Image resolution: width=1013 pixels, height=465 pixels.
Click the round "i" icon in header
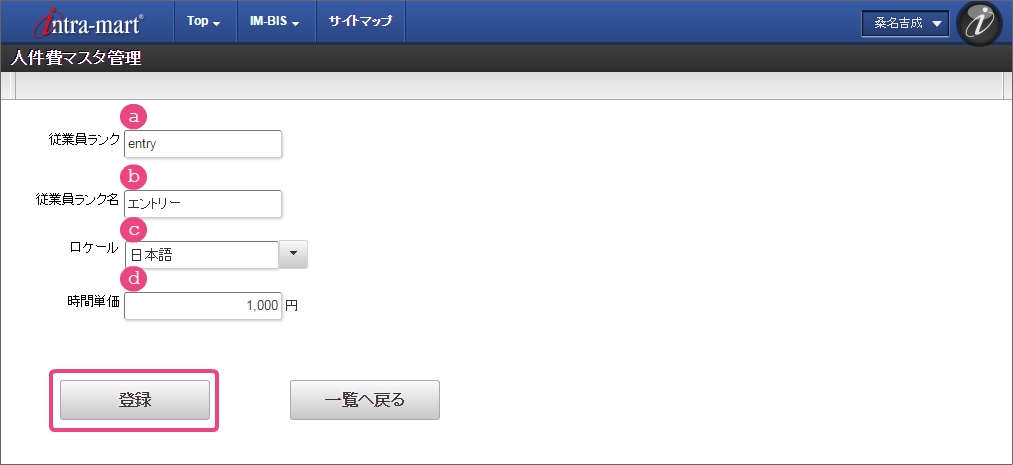tap(979, 23)
